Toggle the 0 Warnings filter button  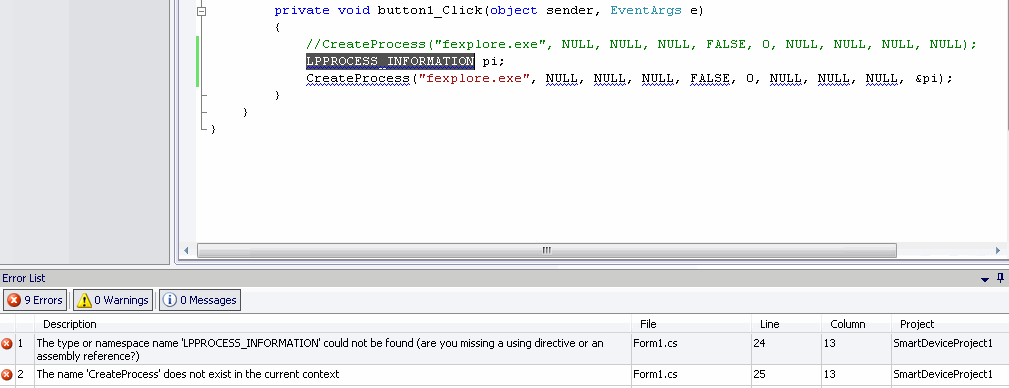pyautogui.click(x=113, y=300)
